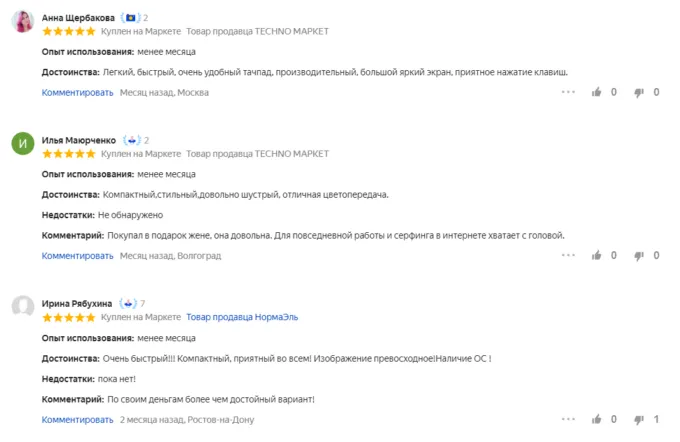
Task: Thumbs up Илья Маюрченко's review
Action: 597,255
